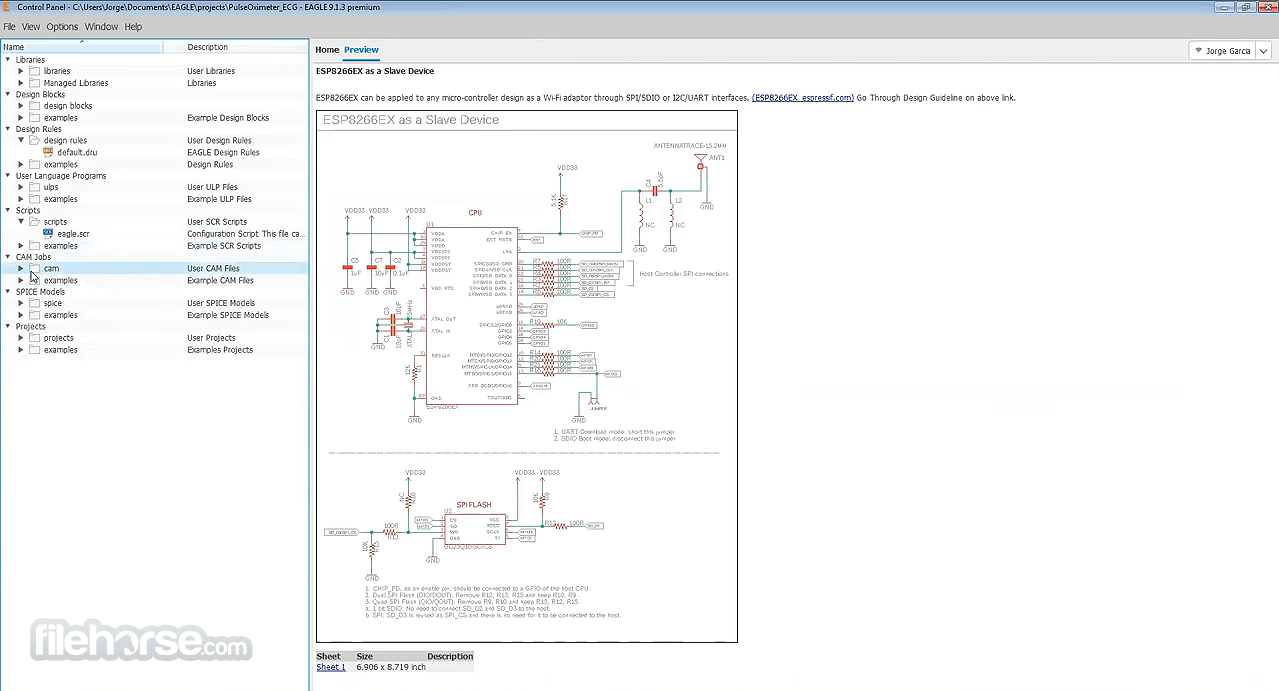Open the Help menu
Screen dimensions: 1279x691
pyautogui.click(x=133, y=27)
